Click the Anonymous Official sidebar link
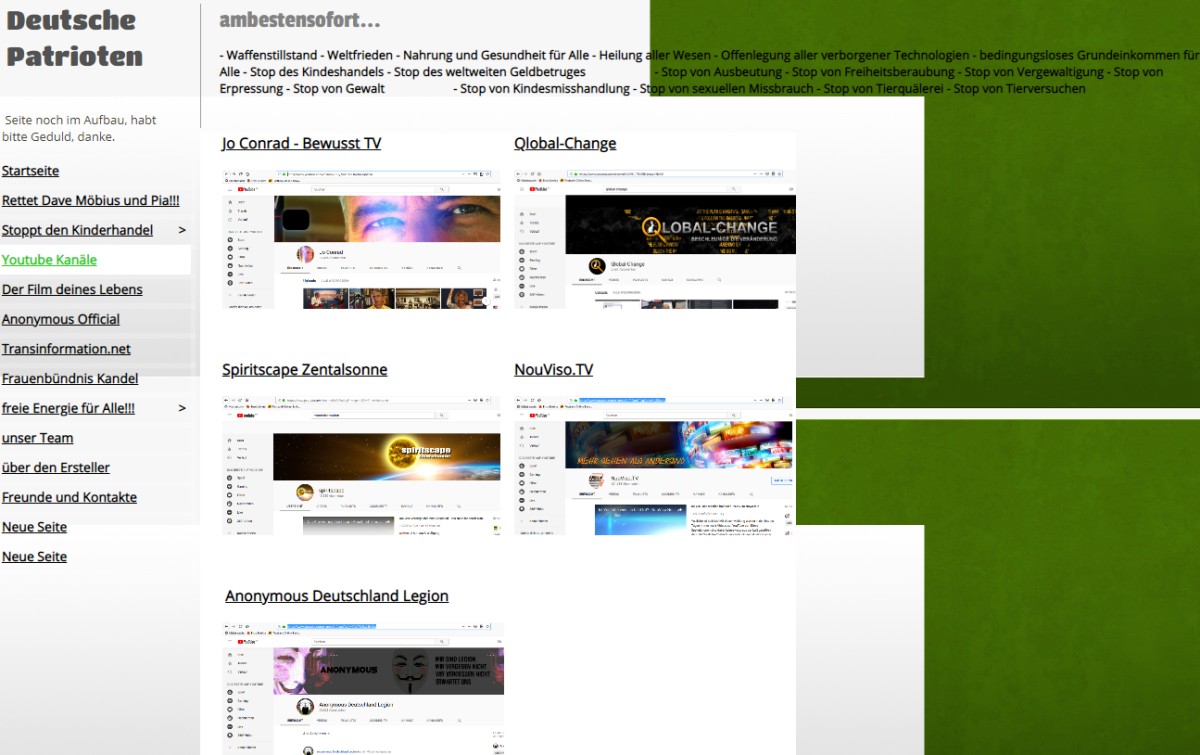Viewport: 1200px width, 755px height. (61, 319)
